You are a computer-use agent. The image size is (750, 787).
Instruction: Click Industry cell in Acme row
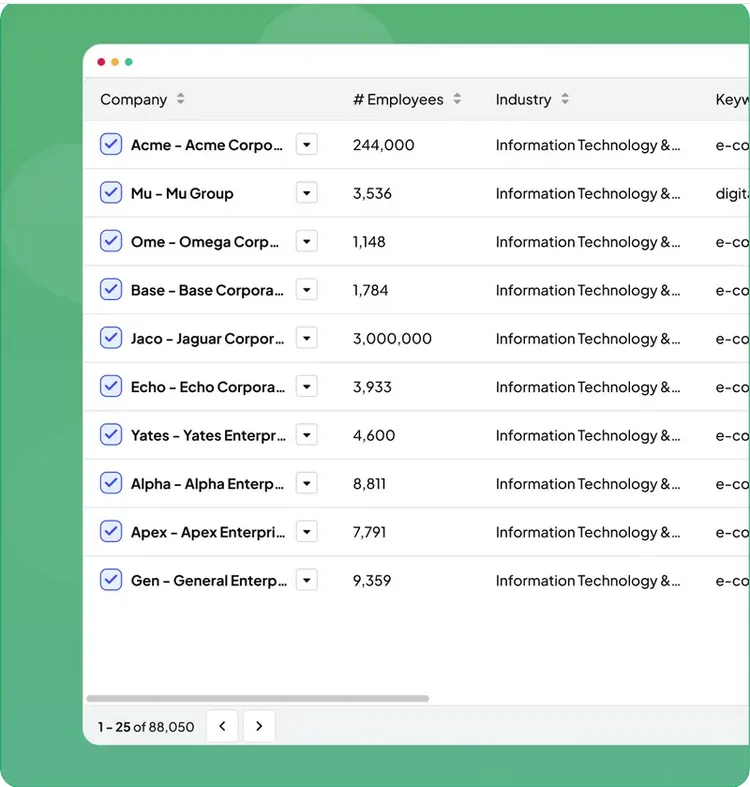pyautogui.click(x=588, y=145)
